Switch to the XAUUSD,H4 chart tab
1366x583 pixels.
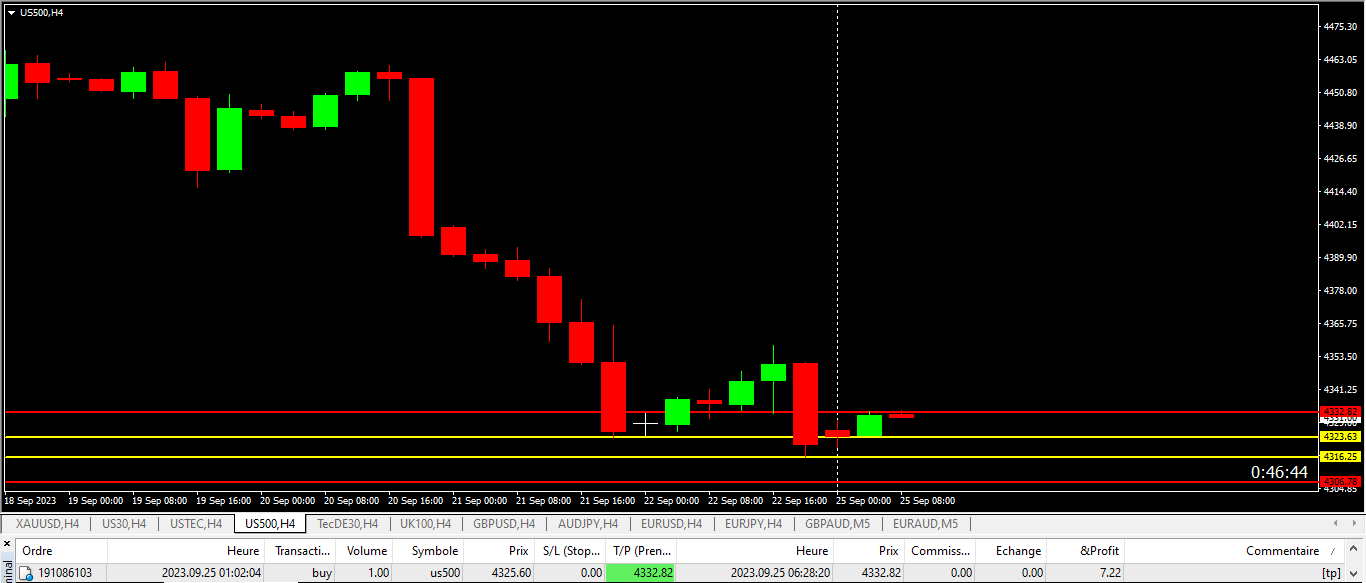click(47, 523)
